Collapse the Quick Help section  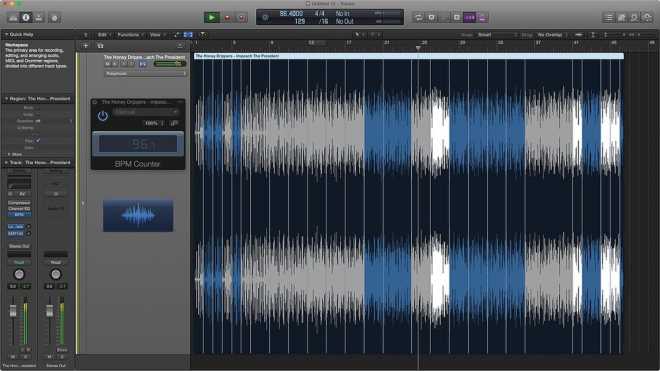coord(6,35)
